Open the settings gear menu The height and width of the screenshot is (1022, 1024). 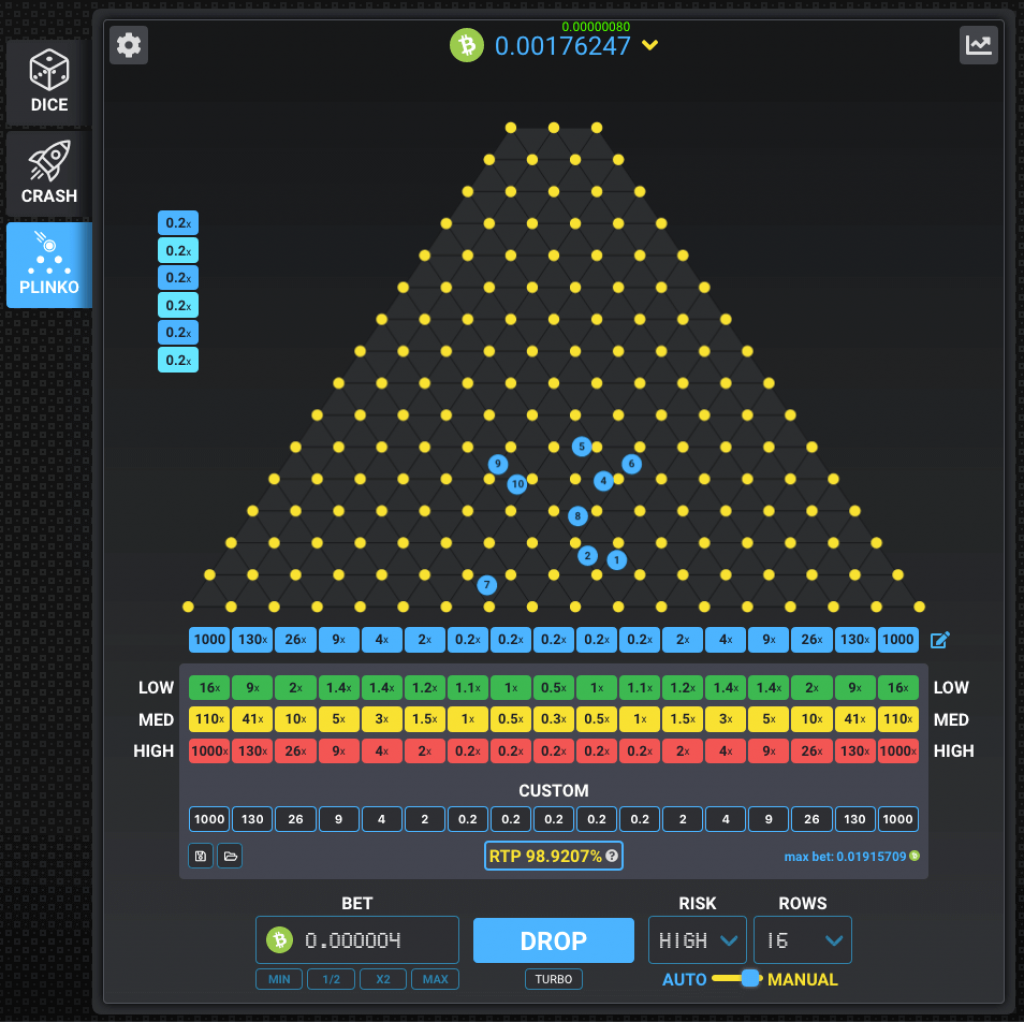click(129, 45)
